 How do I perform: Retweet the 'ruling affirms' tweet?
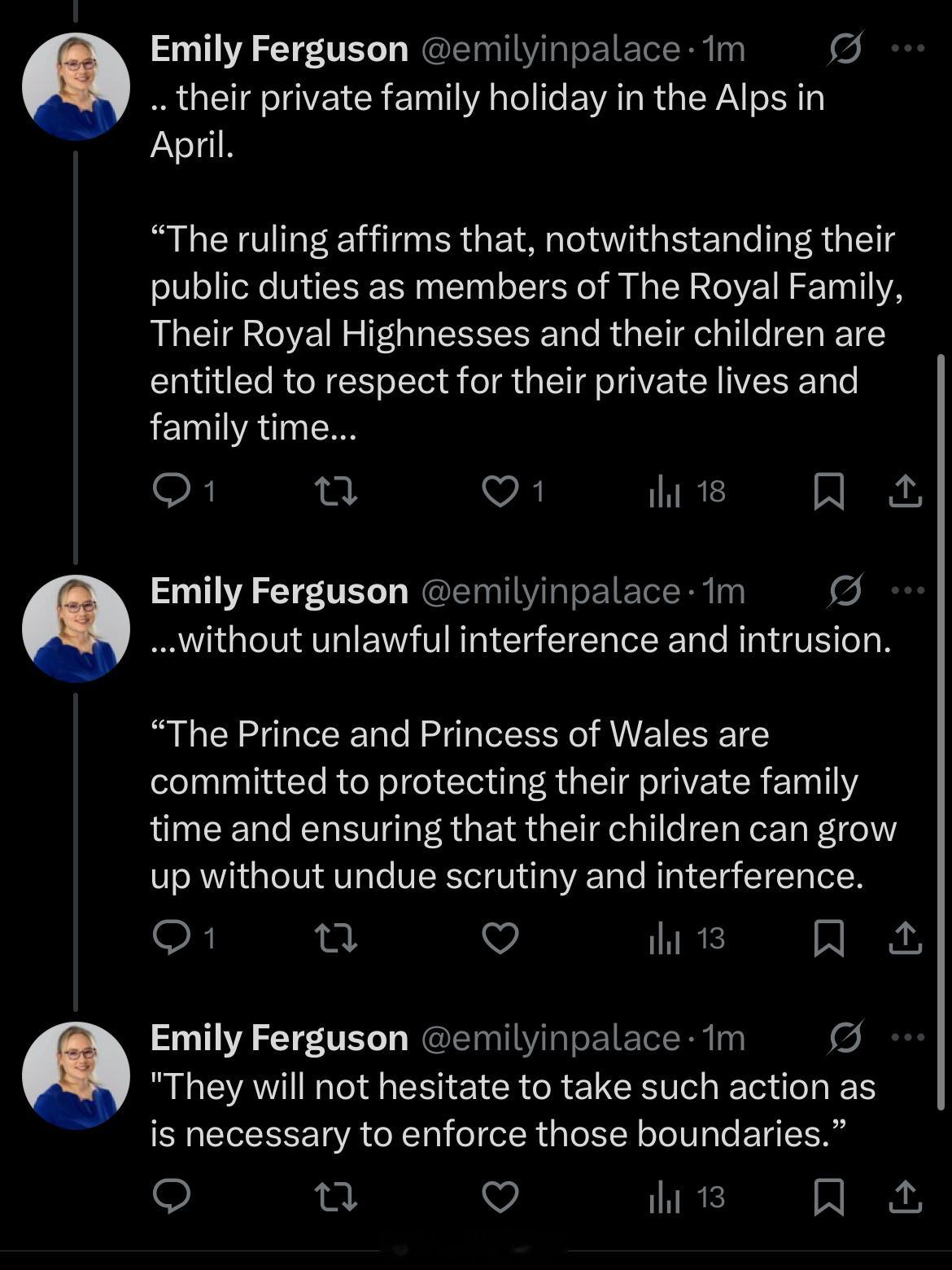pos(335,492)
